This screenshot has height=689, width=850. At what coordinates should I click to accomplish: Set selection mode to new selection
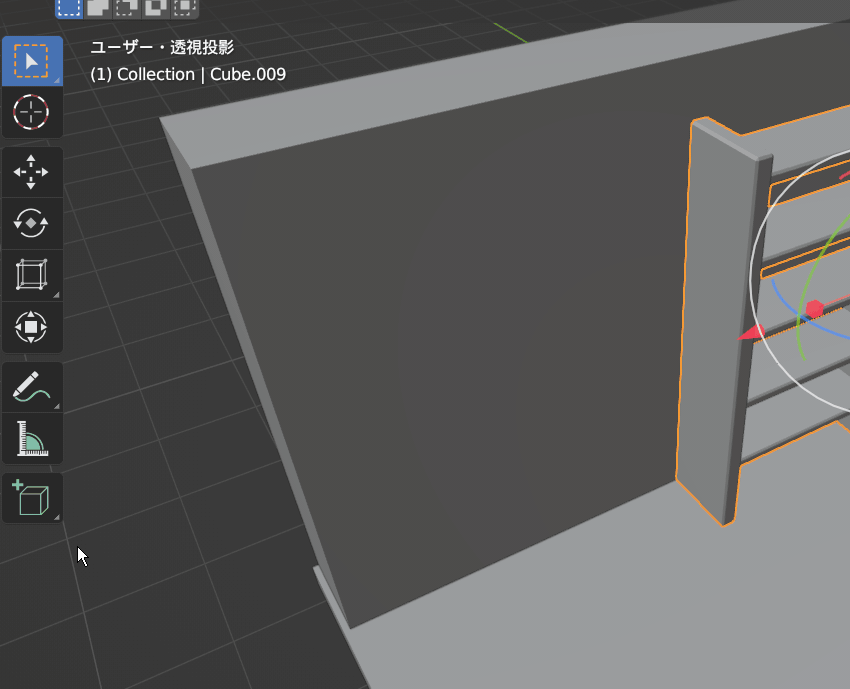(69, 8)
